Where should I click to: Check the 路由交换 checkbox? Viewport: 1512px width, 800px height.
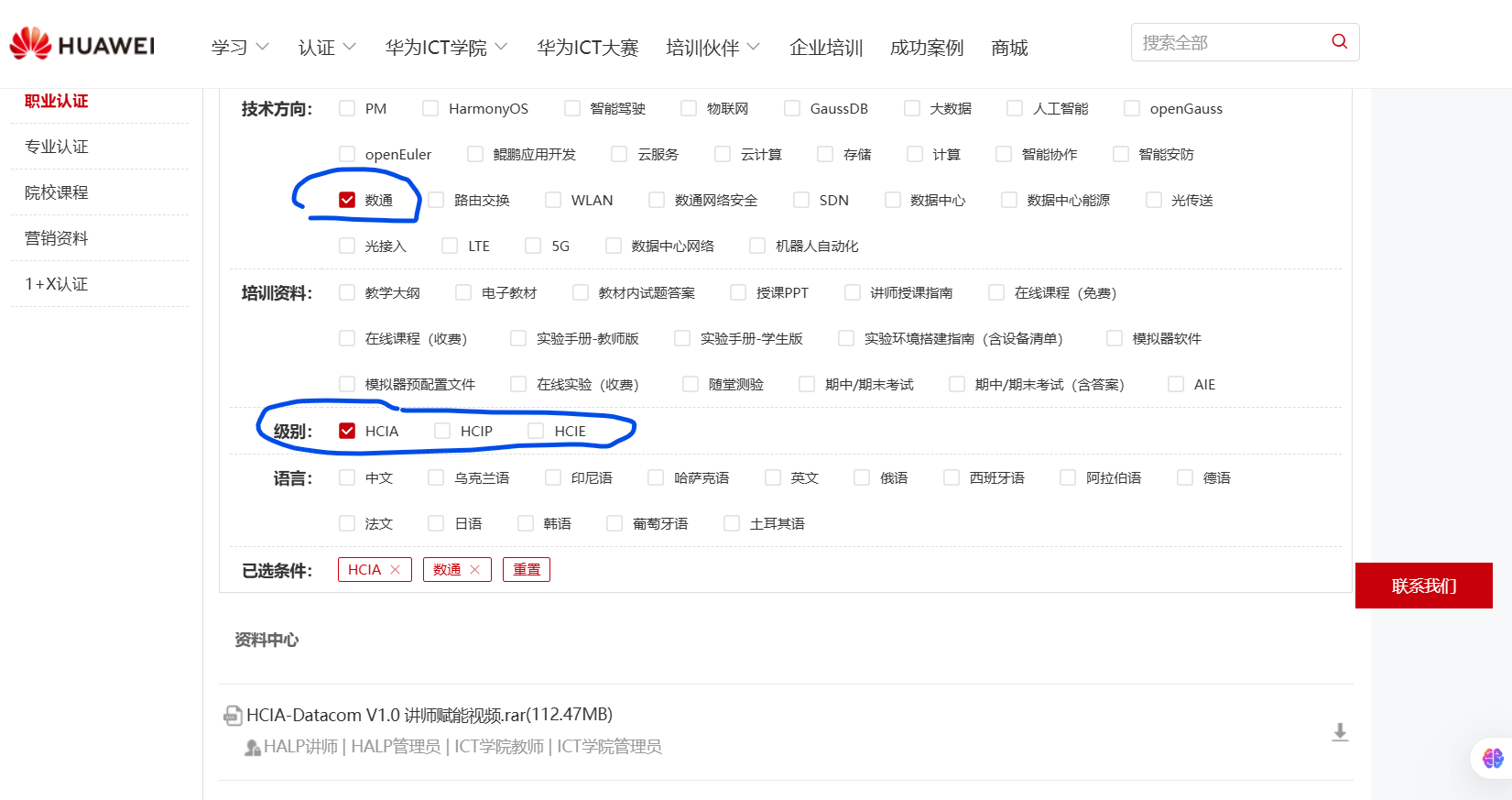(x=436, y=200)
